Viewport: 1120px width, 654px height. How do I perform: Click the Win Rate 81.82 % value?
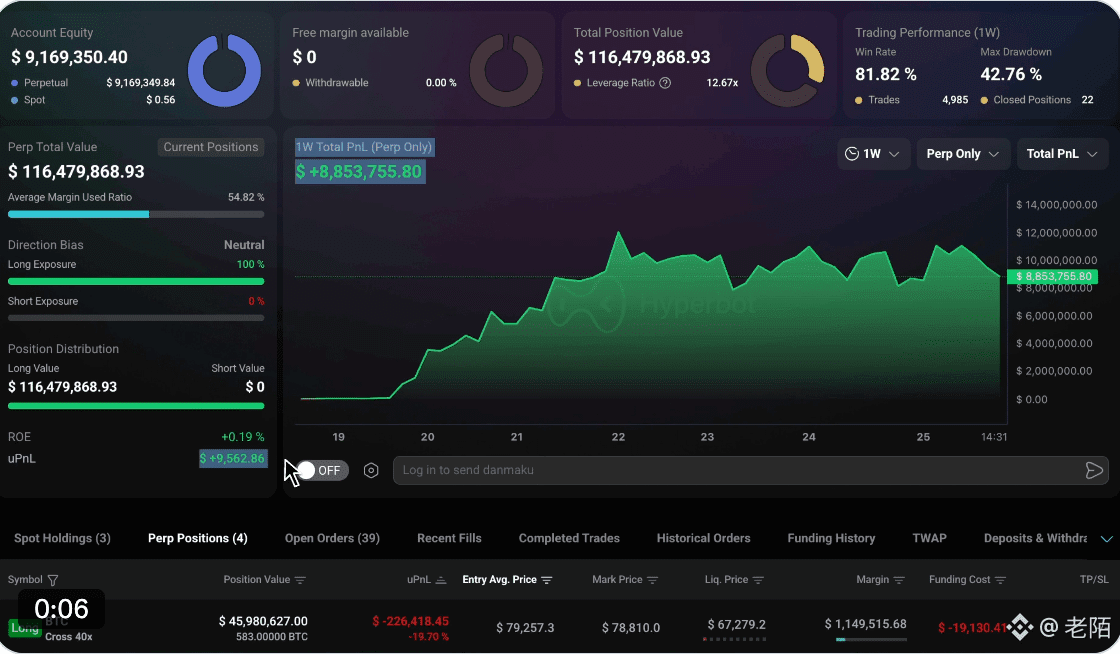click(886, 74)
